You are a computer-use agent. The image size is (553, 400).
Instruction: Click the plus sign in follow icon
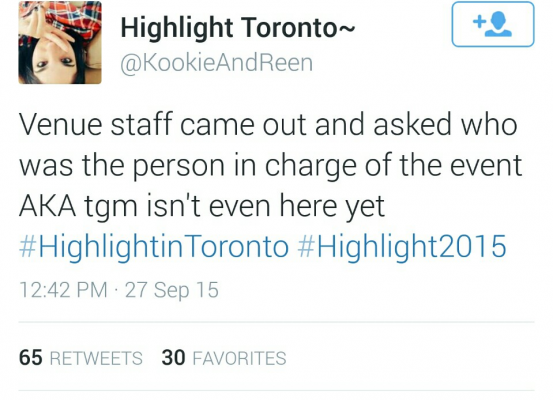click(479, 22)
